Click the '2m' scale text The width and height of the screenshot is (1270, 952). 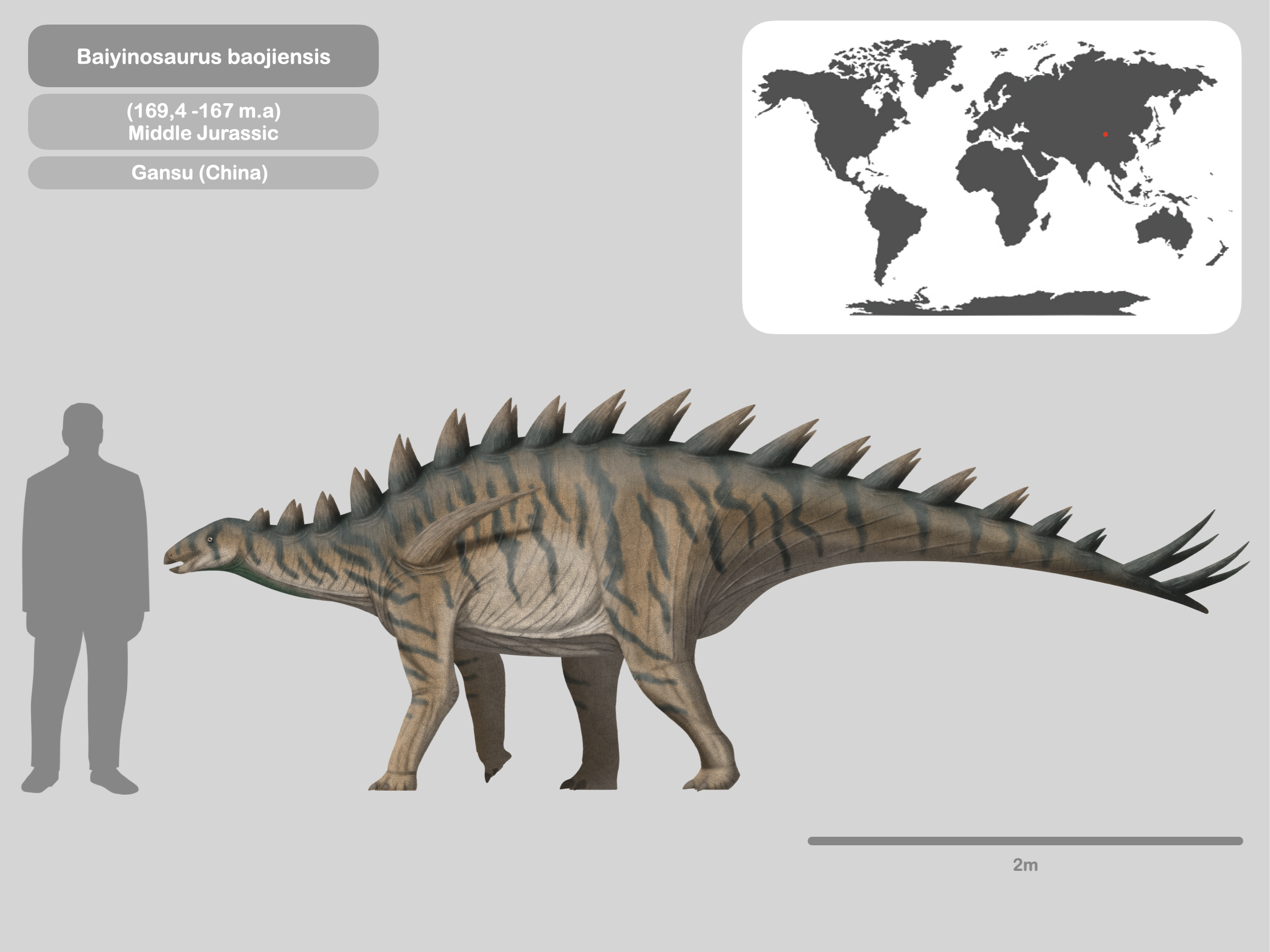pyautogui.click(x=1025, y=865)
